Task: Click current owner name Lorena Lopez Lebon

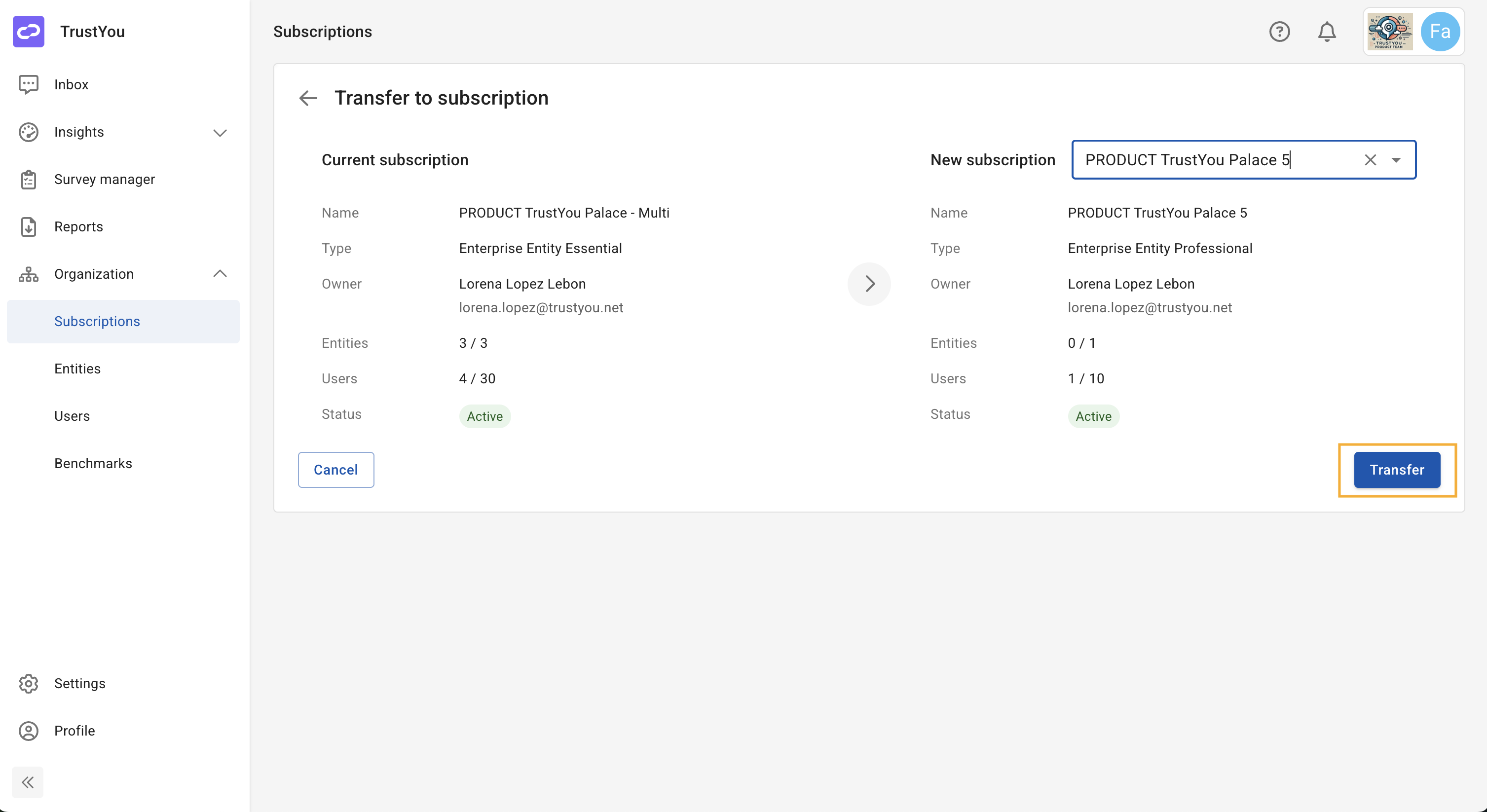Action: [x=522, y=284]
